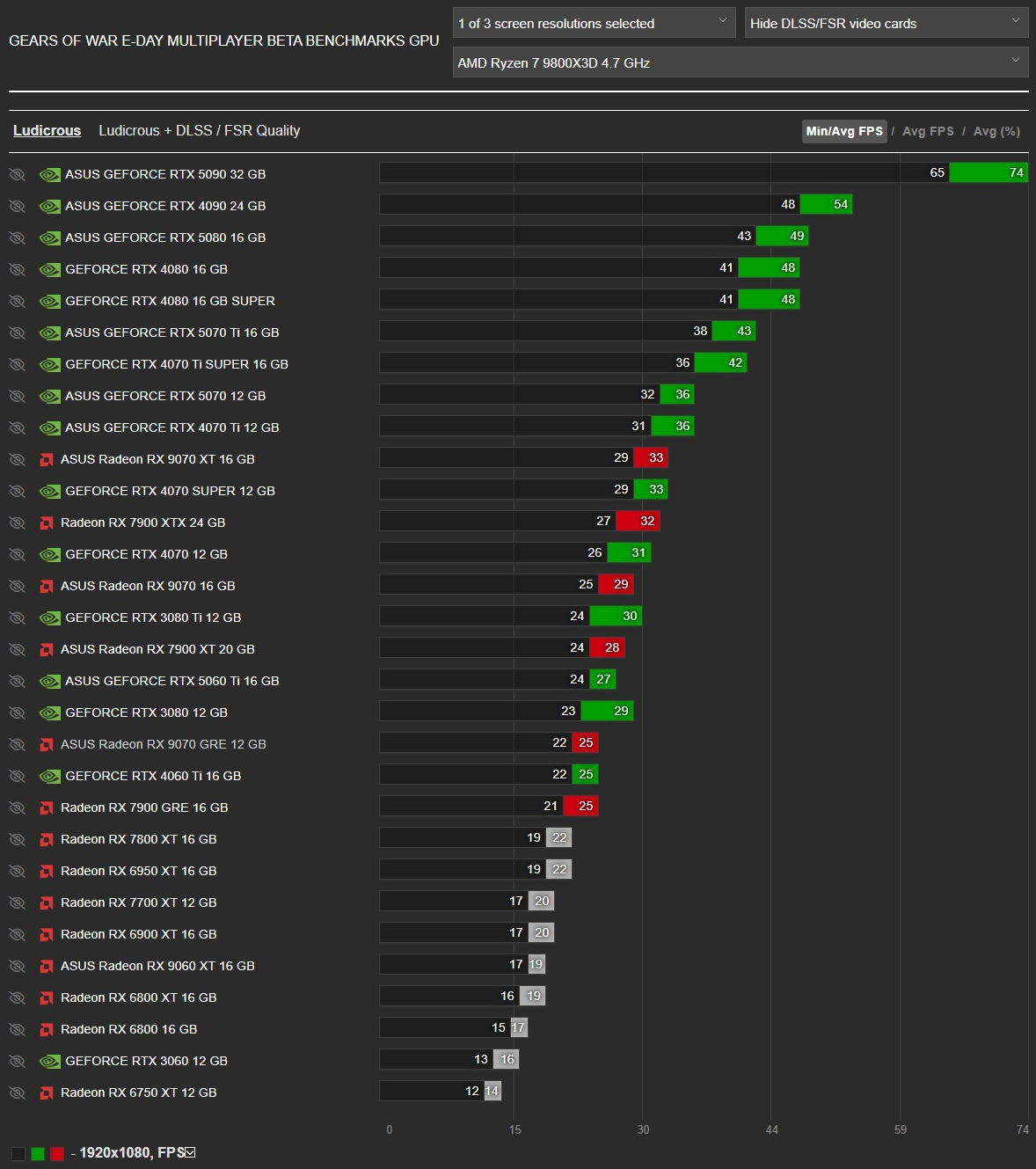Screen dimensions: 1036x1169
Task: Select the Avg FPS view
Action: [928, 131]
